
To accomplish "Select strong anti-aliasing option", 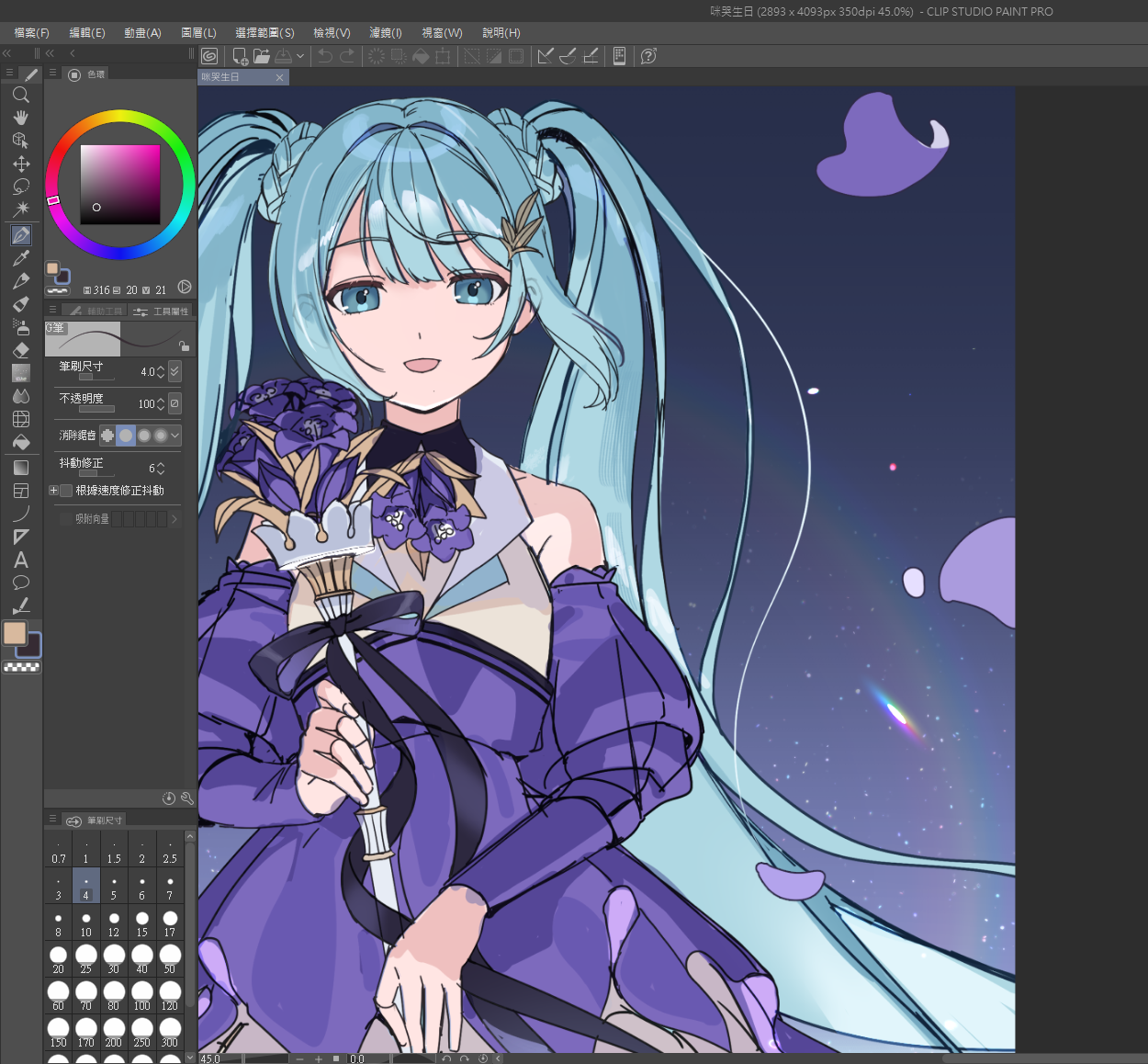I will tap(161, 435).
